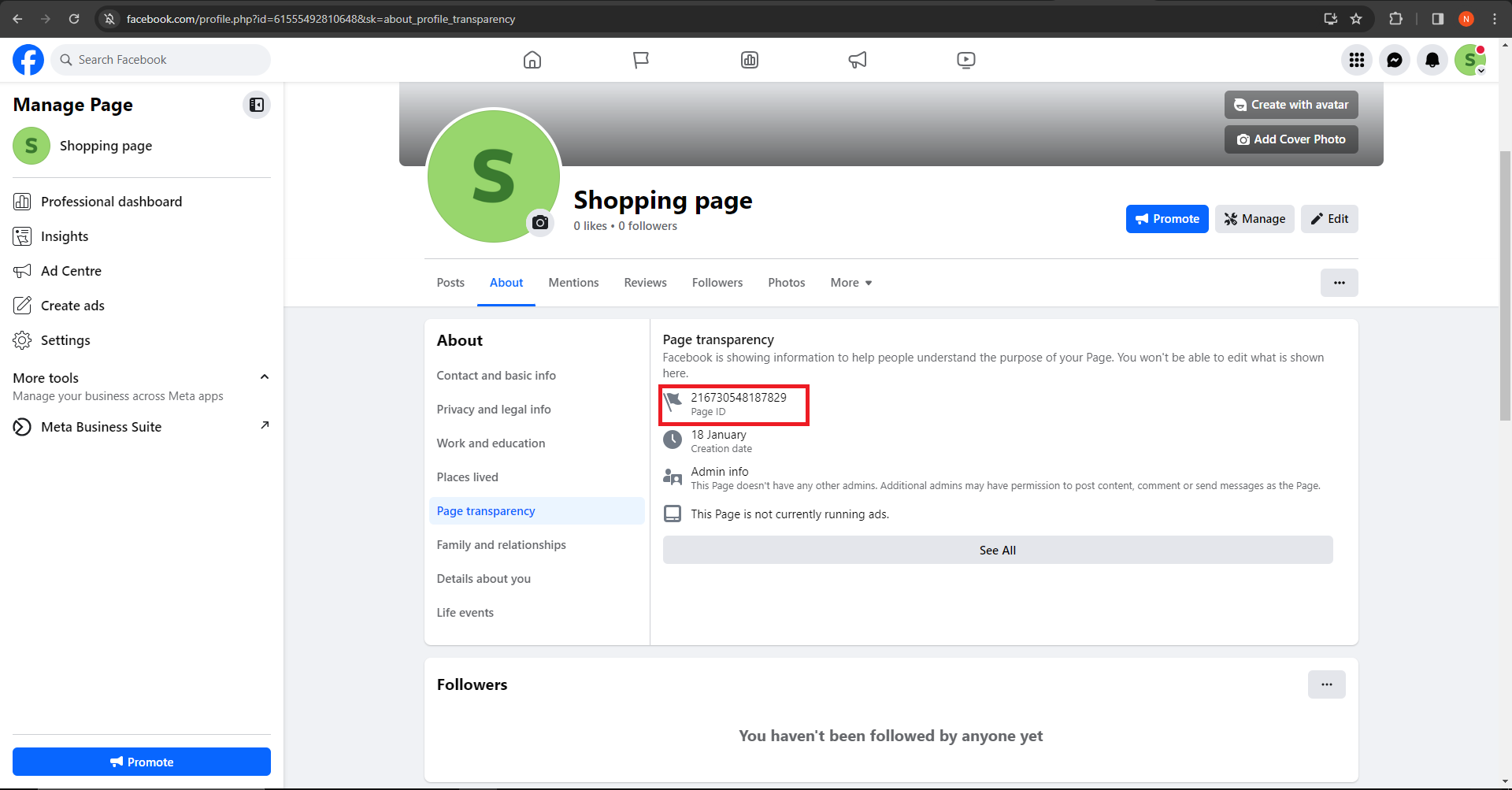This screenshot has height=790, width=1512.
Task: Open the three-dot menu beside profile tabs
Action: [x=1340, y=283]
